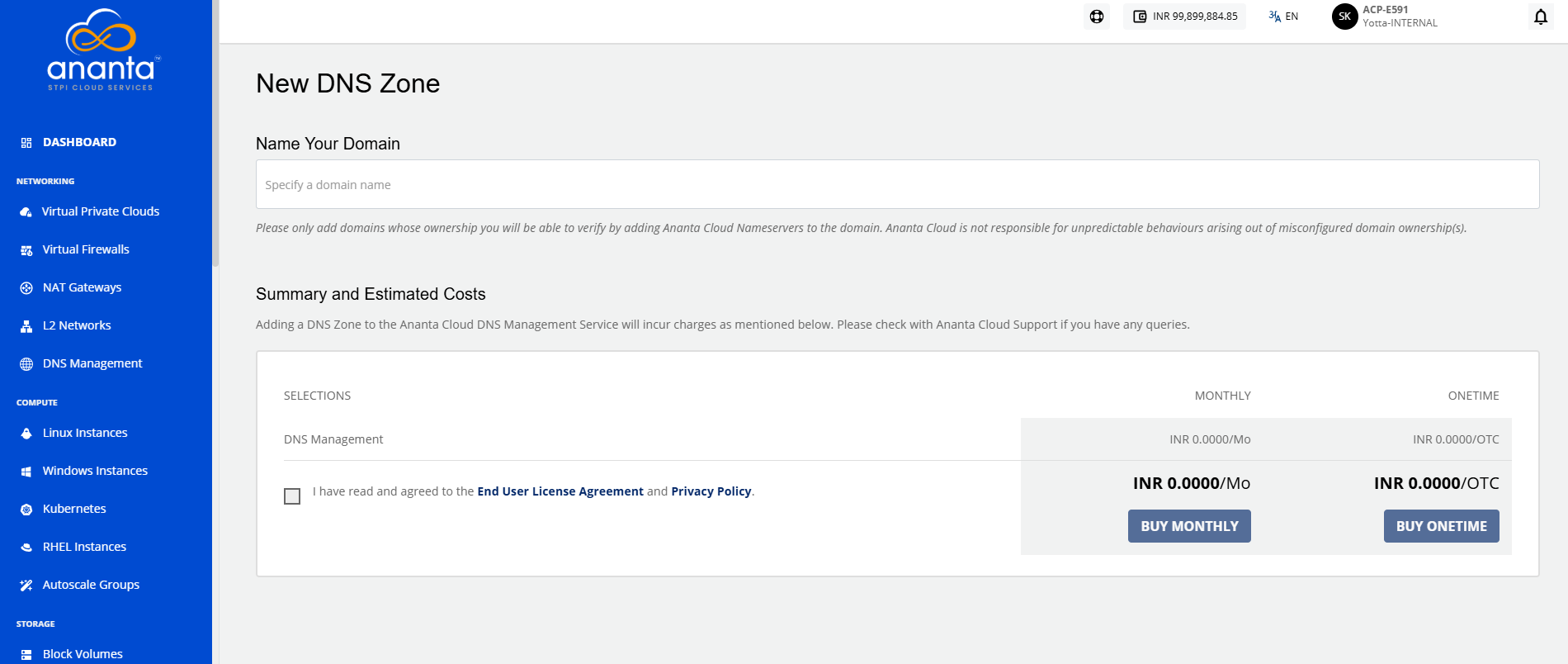1568x664 pixels.
Task: Select L2 Networks in sidebar
Action: tap(77, 325)
